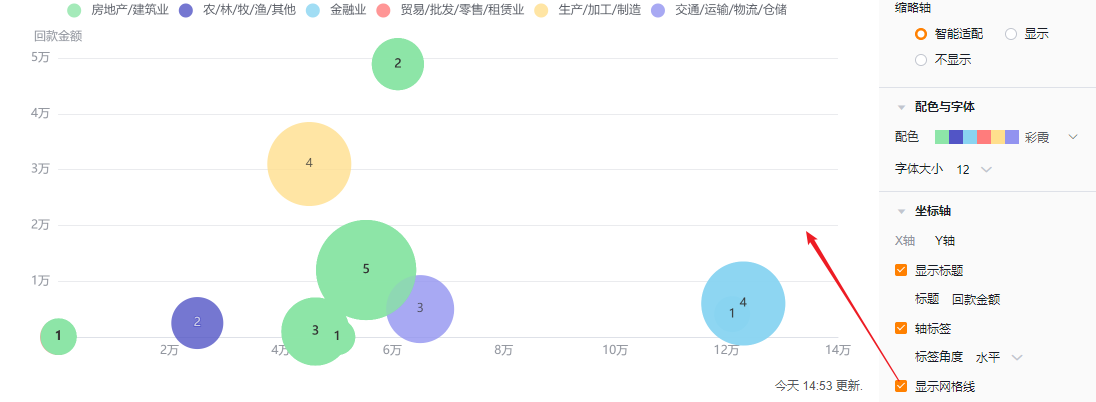This screenshot has height=402, width=1096.
Task: Click the 配色与字体 section header
Action: pyautogui.click(x=944, y=107)
